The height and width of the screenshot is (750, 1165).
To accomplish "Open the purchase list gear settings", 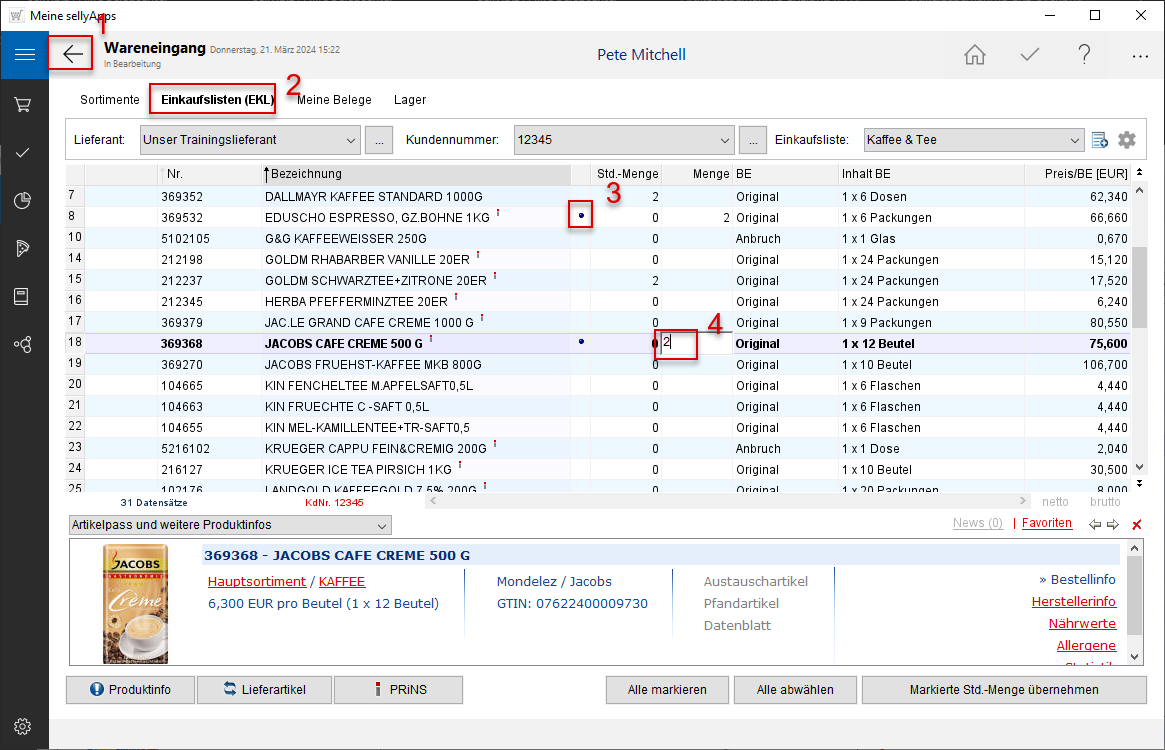I will pos(1127,140).
